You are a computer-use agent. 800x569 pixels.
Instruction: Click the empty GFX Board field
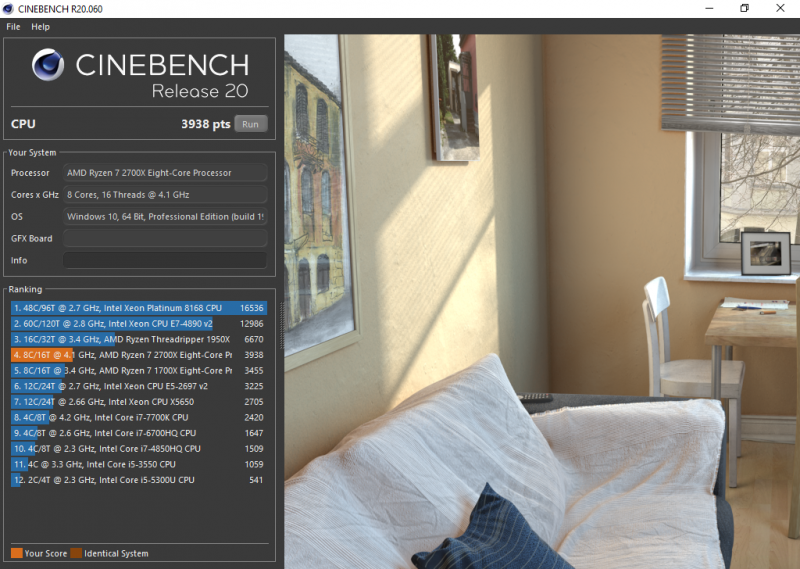click(165, 239)
